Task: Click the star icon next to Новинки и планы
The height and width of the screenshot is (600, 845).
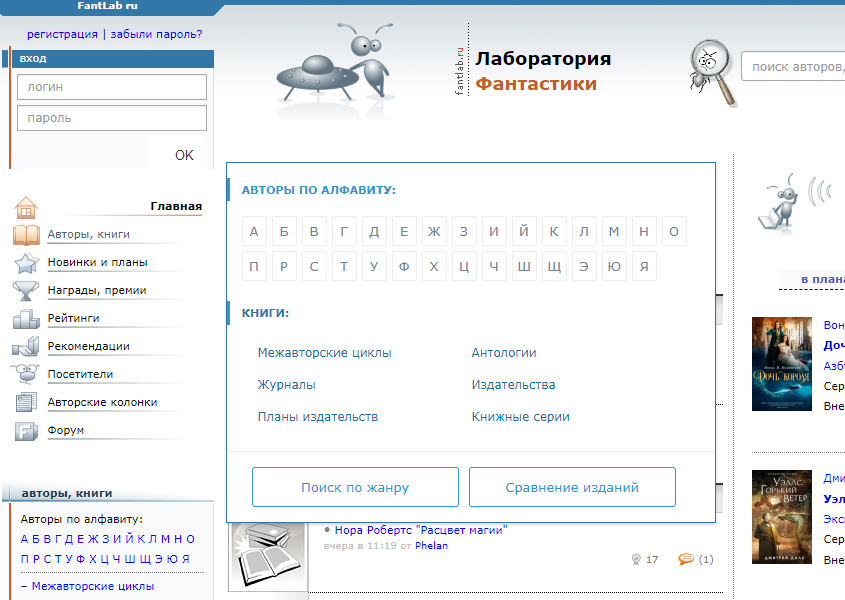Action: (26, 263)
